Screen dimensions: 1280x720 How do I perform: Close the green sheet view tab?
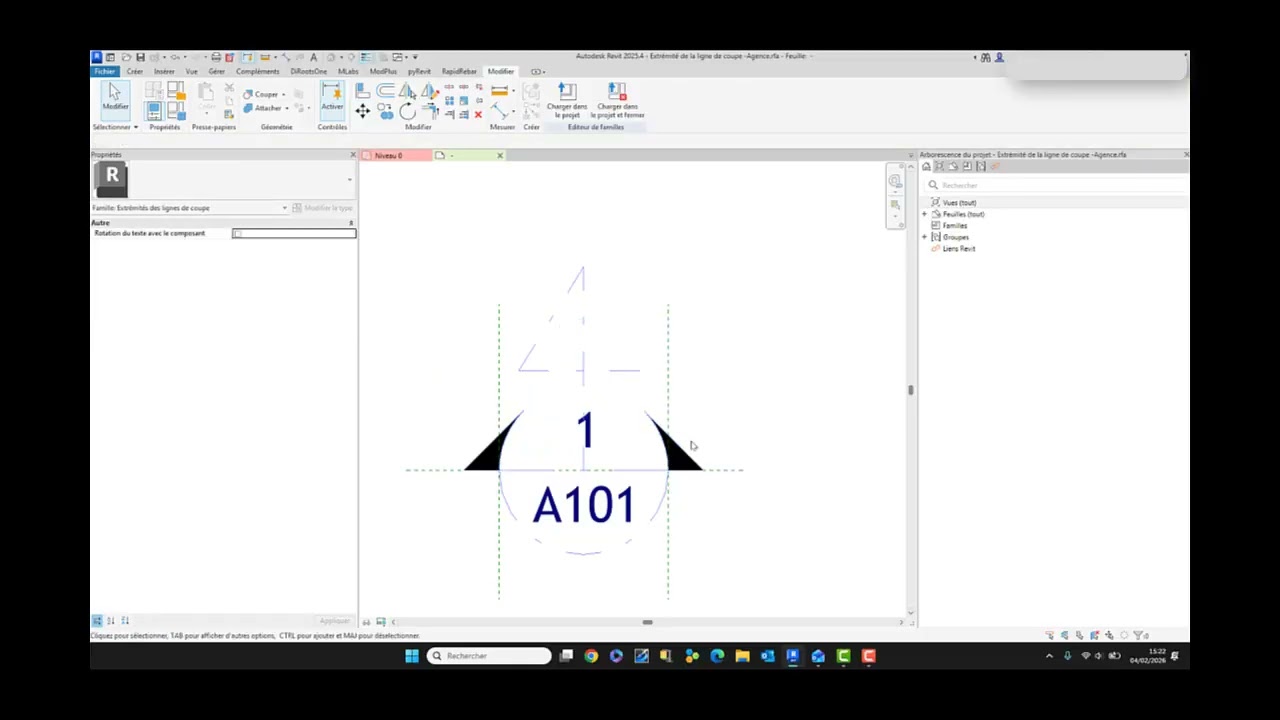(x=500, y=156)
